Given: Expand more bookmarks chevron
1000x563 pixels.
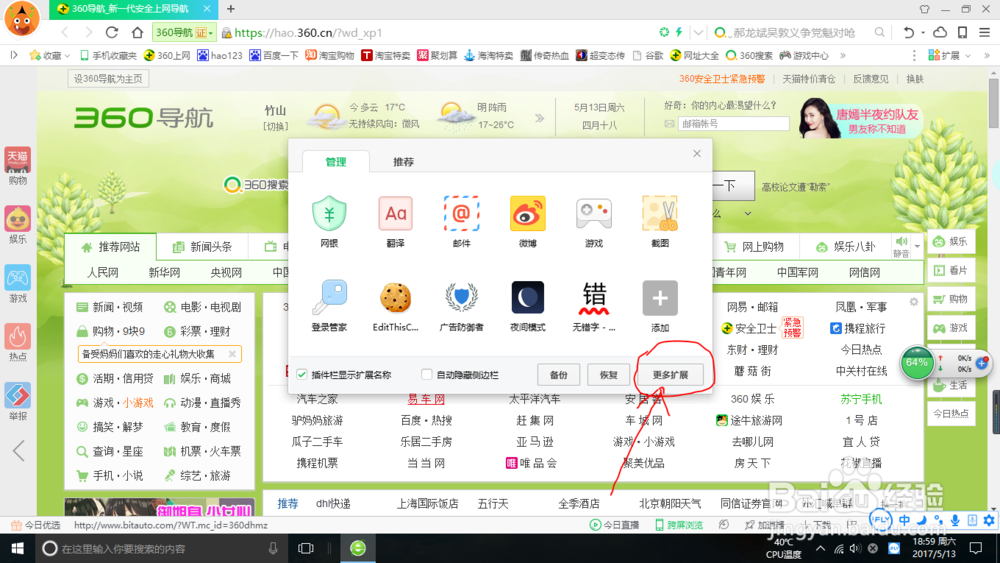Looking at the screenshot, I should click(842, 55).
